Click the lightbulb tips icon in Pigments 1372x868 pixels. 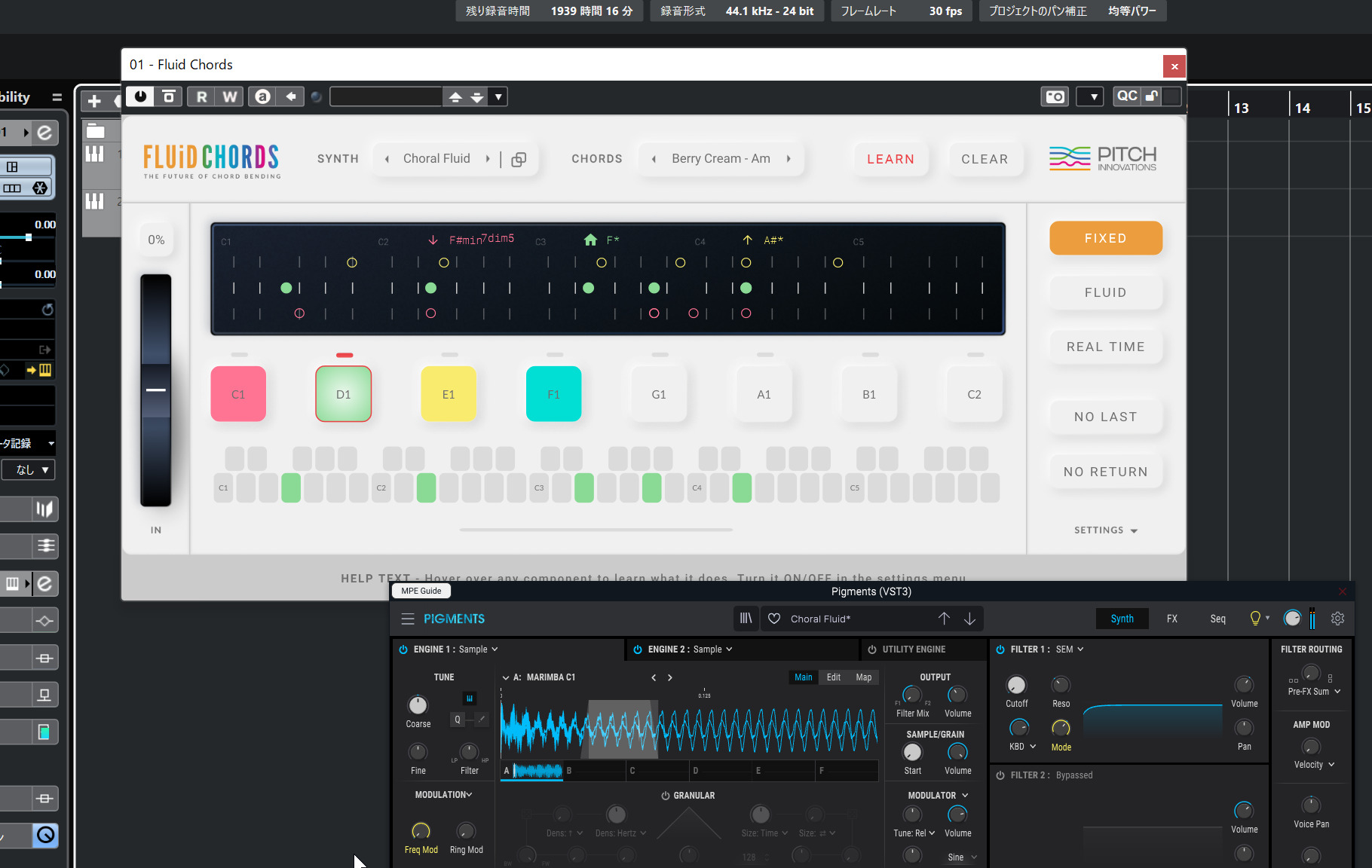pos(1255,619)
